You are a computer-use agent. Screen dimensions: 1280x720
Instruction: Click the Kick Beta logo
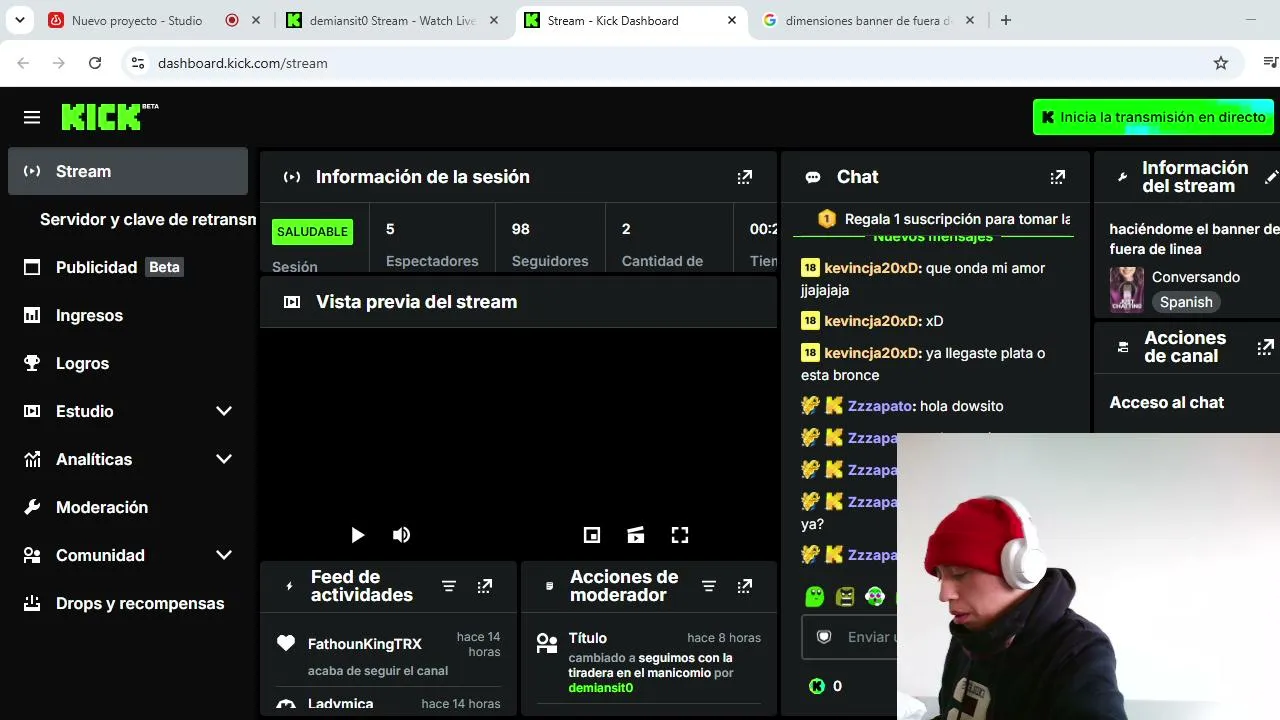tap(110, 117)
